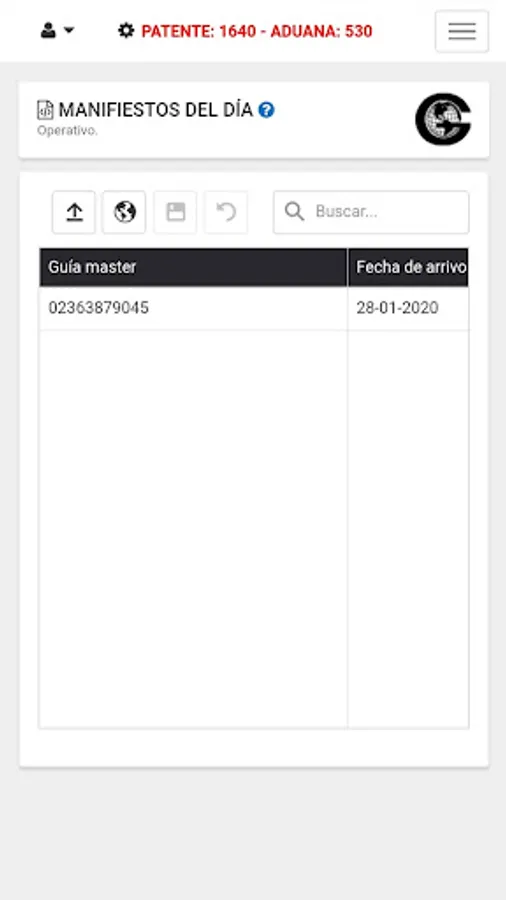The width and height of the screenshot is (506, 900).
Task: Click the globe toolbar button
Action: click(124, 212)
